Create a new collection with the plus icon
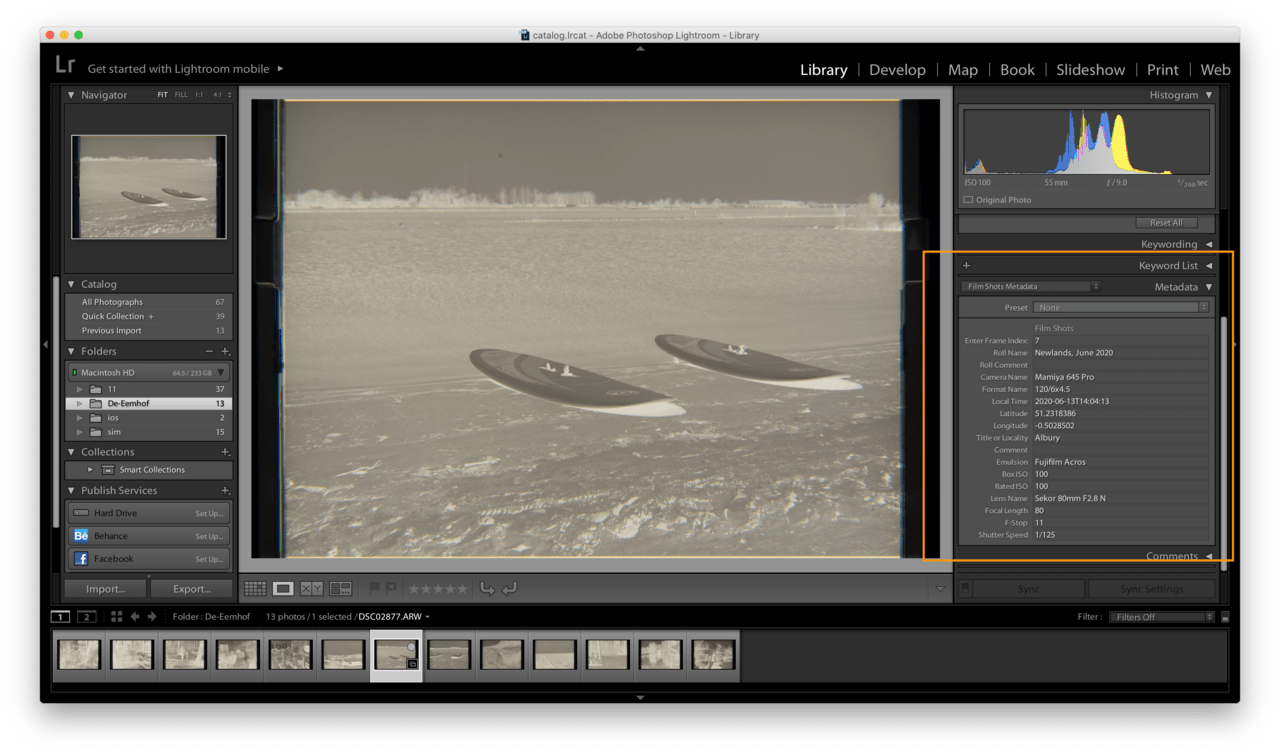The height and width of the screenshot is (756, 1280). tap(225, 452)
